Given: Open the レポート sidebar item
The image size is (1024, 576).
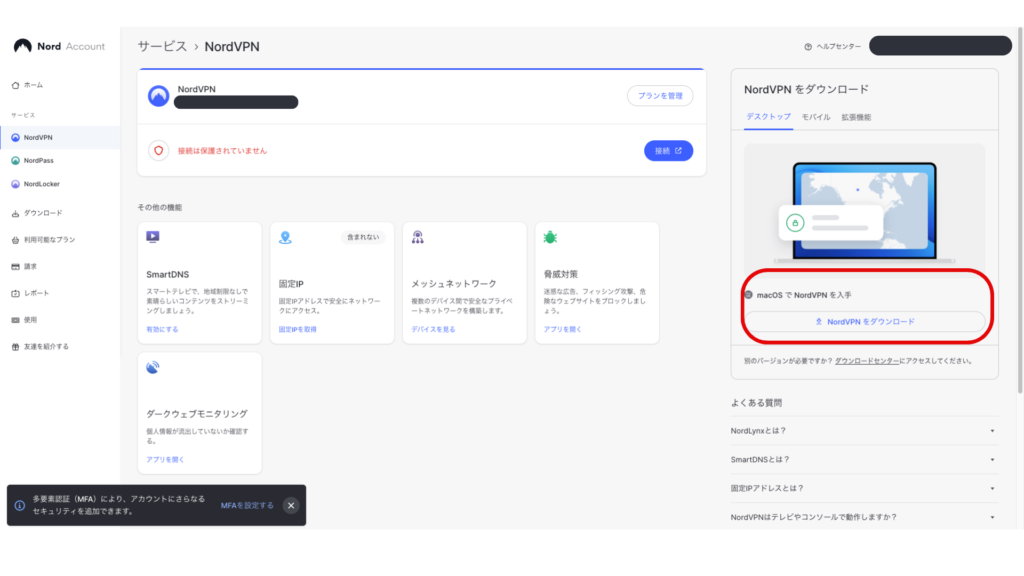Looking at the screenshot, I should pos(36,293).
